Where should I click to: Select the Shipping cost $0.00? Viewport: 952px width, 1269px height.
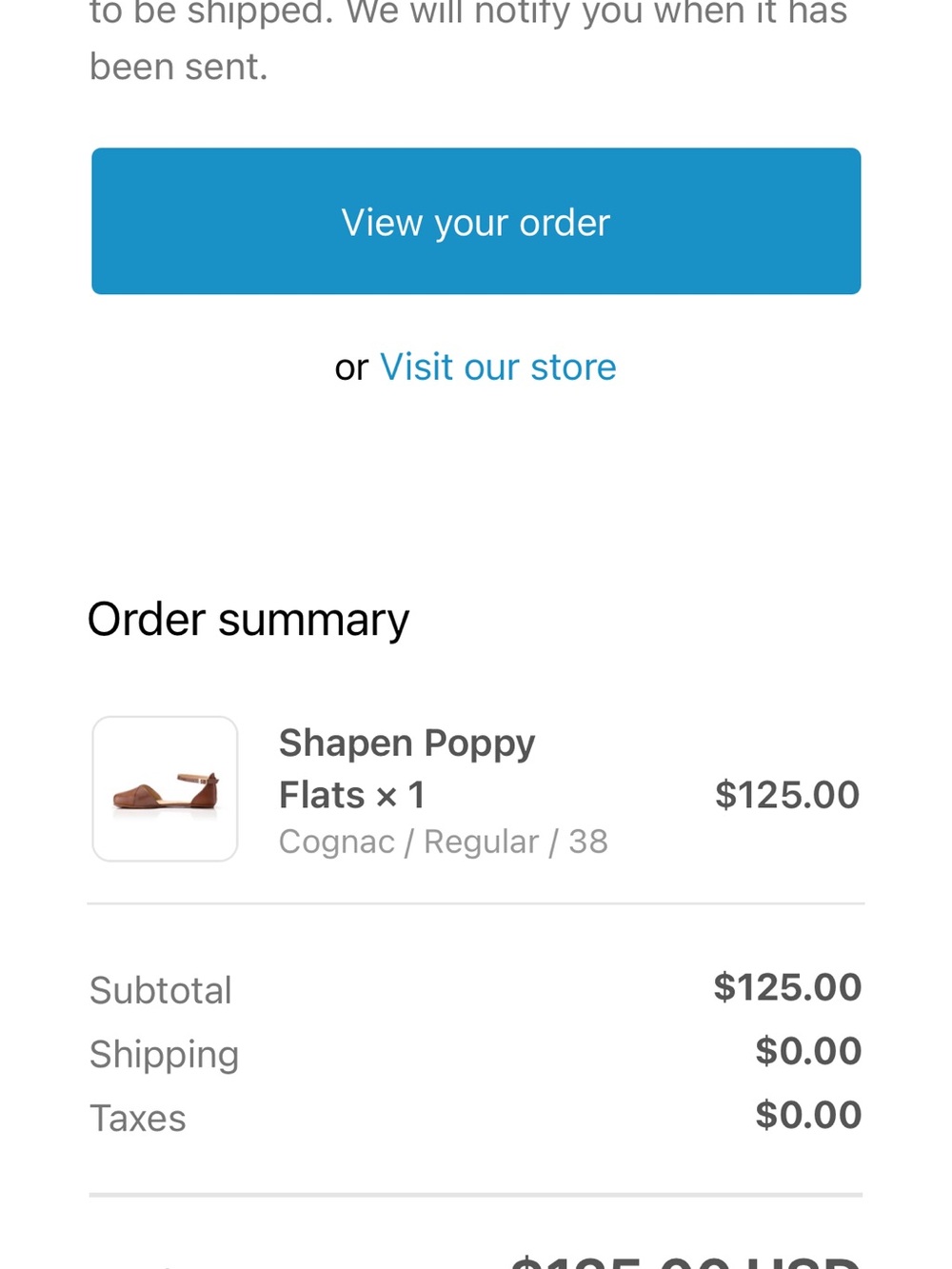click(808, 1051)
